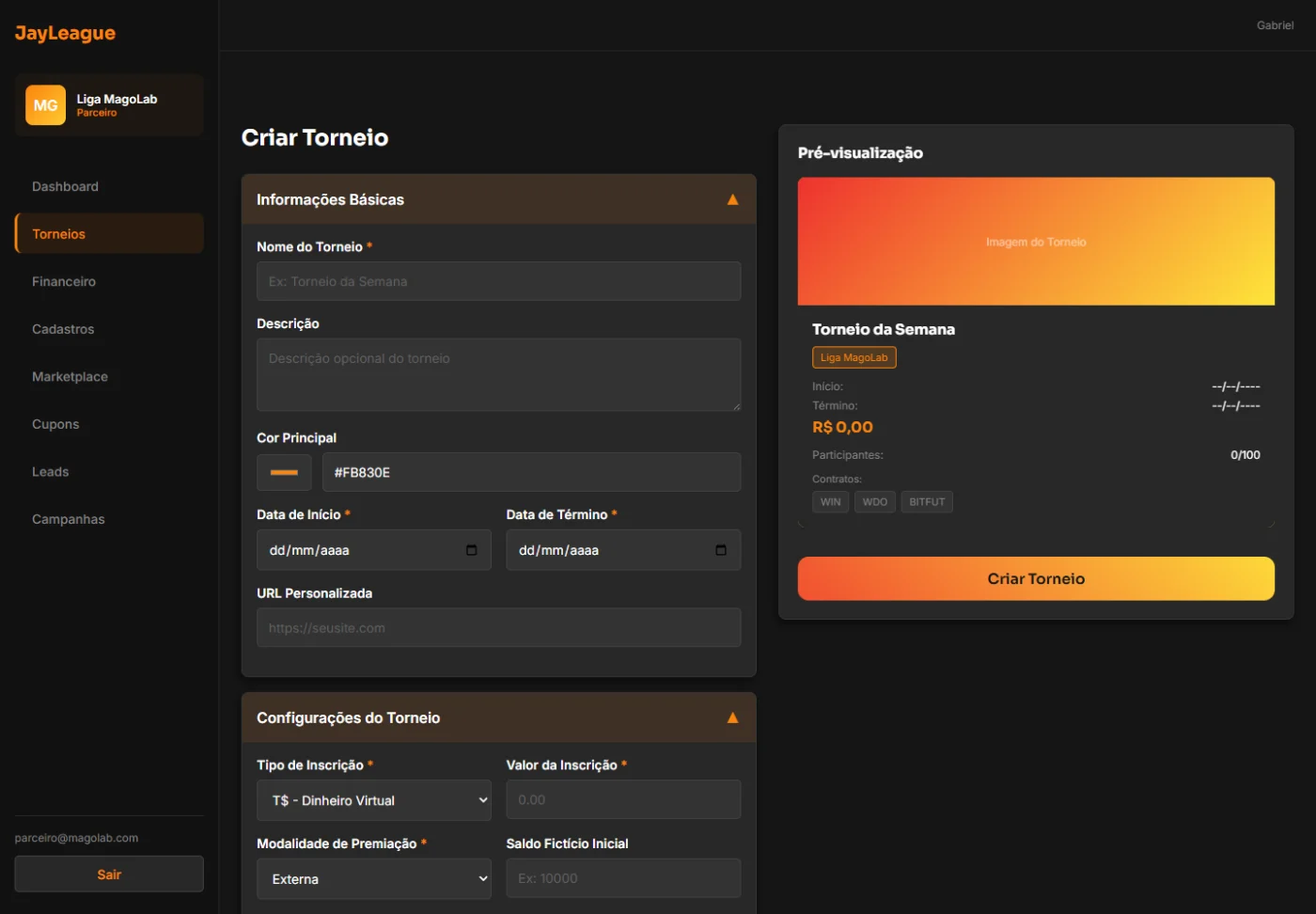The height and width of the screenshot is (914, 1316).
Task: Open the Modalidade de Premiação dropdown
Action: coord(374,879)
